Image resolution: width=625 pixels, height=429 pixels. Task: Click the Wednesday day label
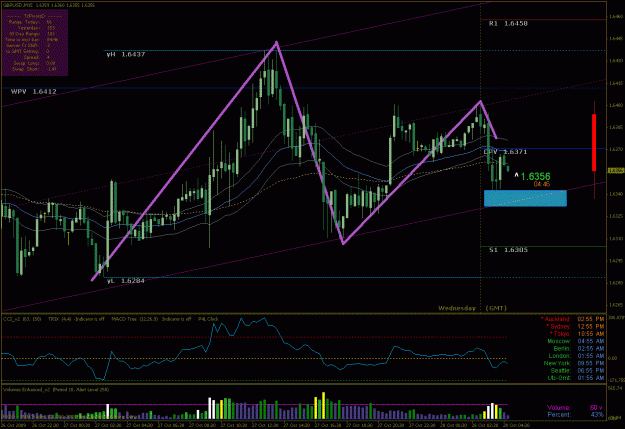click(457, 308)
